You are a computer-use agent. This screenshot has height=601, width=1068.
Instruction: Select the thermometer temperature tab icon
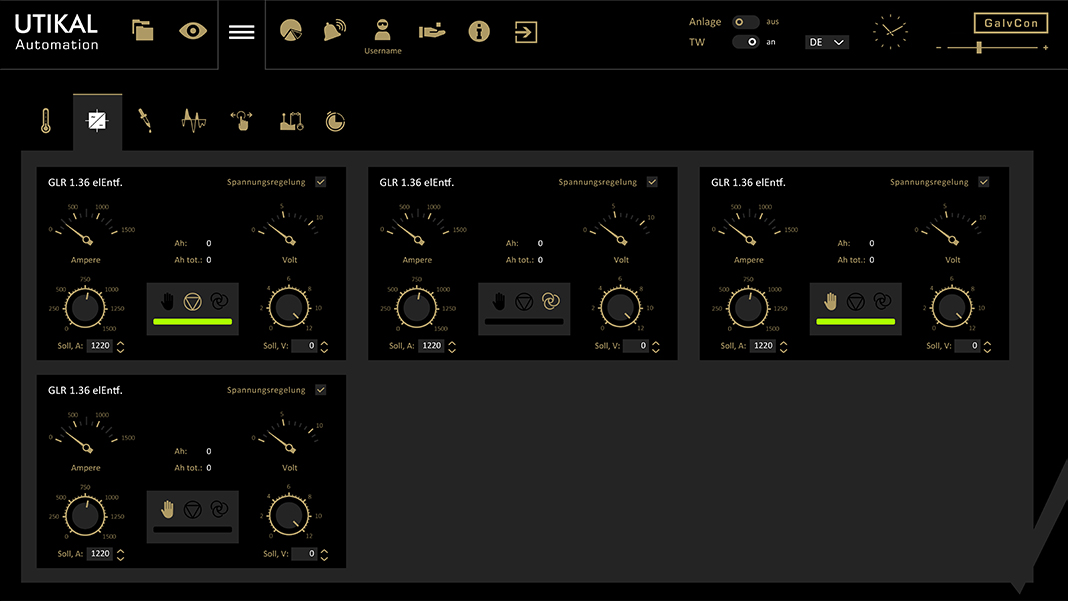(x=46, y=121)
